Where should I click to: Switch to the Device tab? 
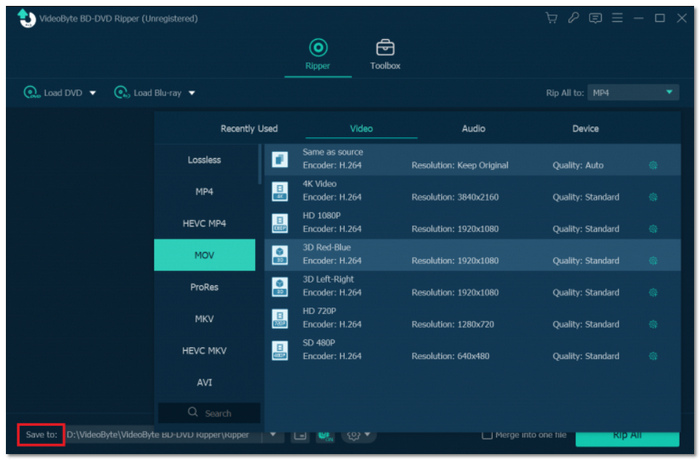click(x=585, y=128)
